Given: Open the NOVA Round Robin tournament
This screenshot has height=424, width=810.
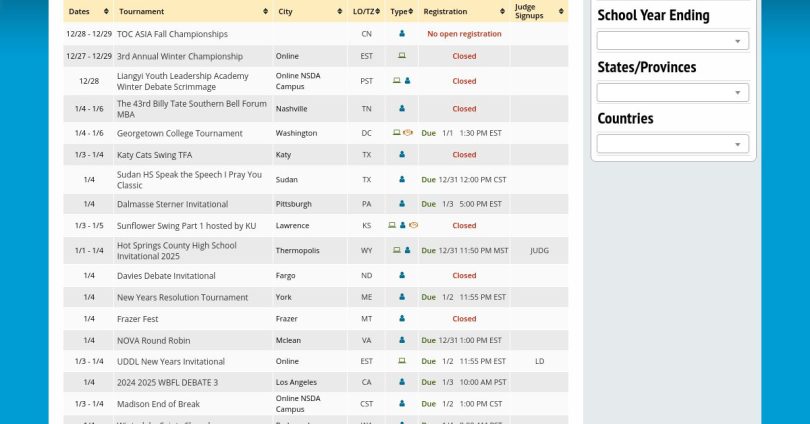Looking at the screenshot, I should tap(153, 340).
